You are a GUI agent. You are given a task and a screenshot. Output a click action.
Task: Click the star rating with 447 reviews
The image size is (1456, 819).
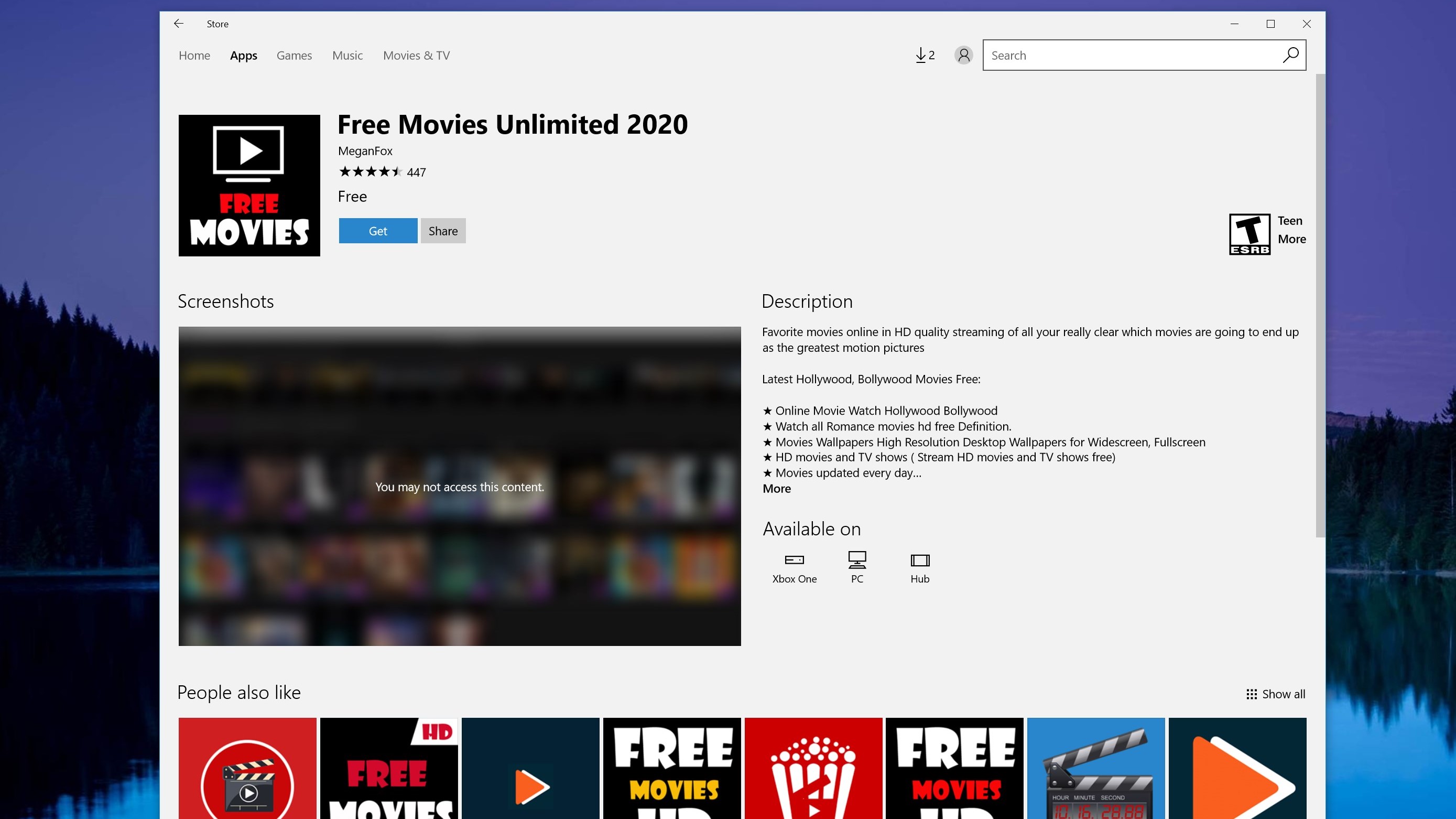(382, 172)
